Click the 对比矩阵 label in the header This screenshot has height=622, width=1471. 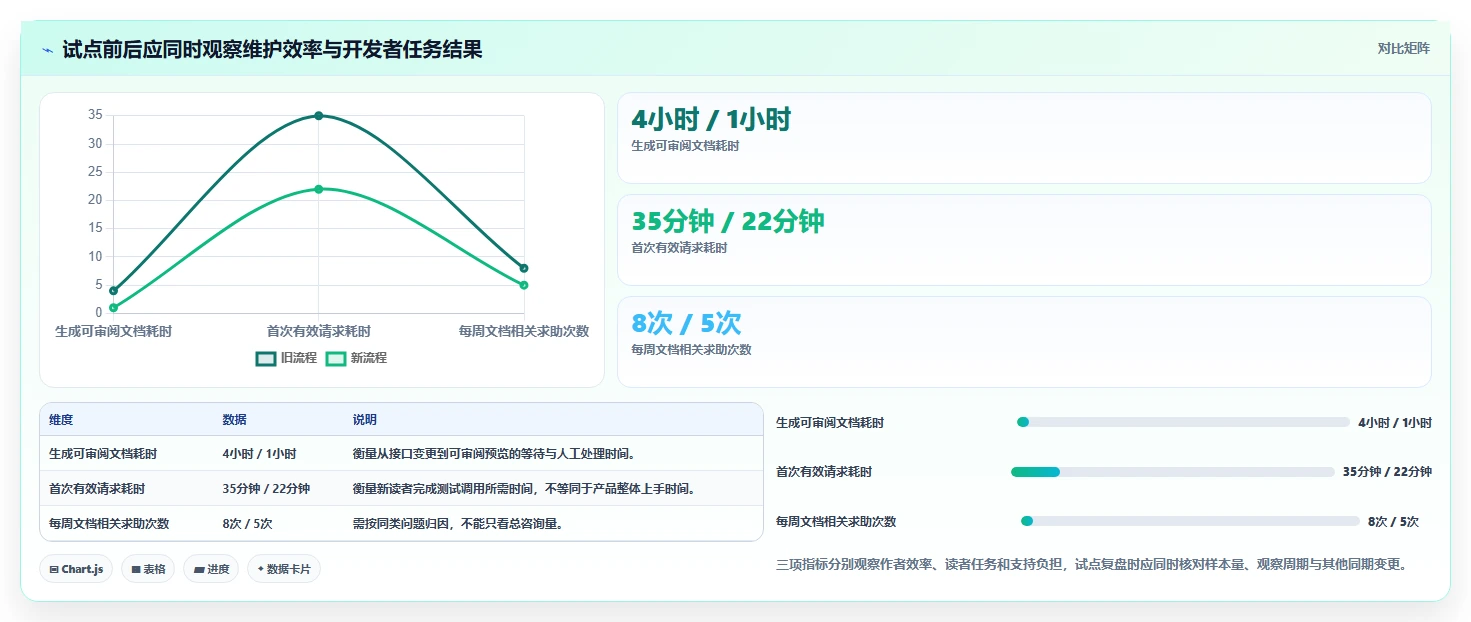click(1404, 48)
